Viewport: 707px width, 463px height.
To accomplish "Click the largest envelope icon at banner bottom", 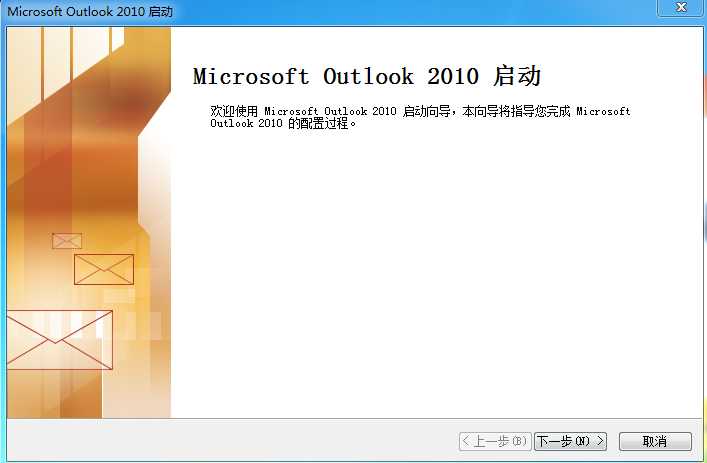I will (x=58, y=340).
